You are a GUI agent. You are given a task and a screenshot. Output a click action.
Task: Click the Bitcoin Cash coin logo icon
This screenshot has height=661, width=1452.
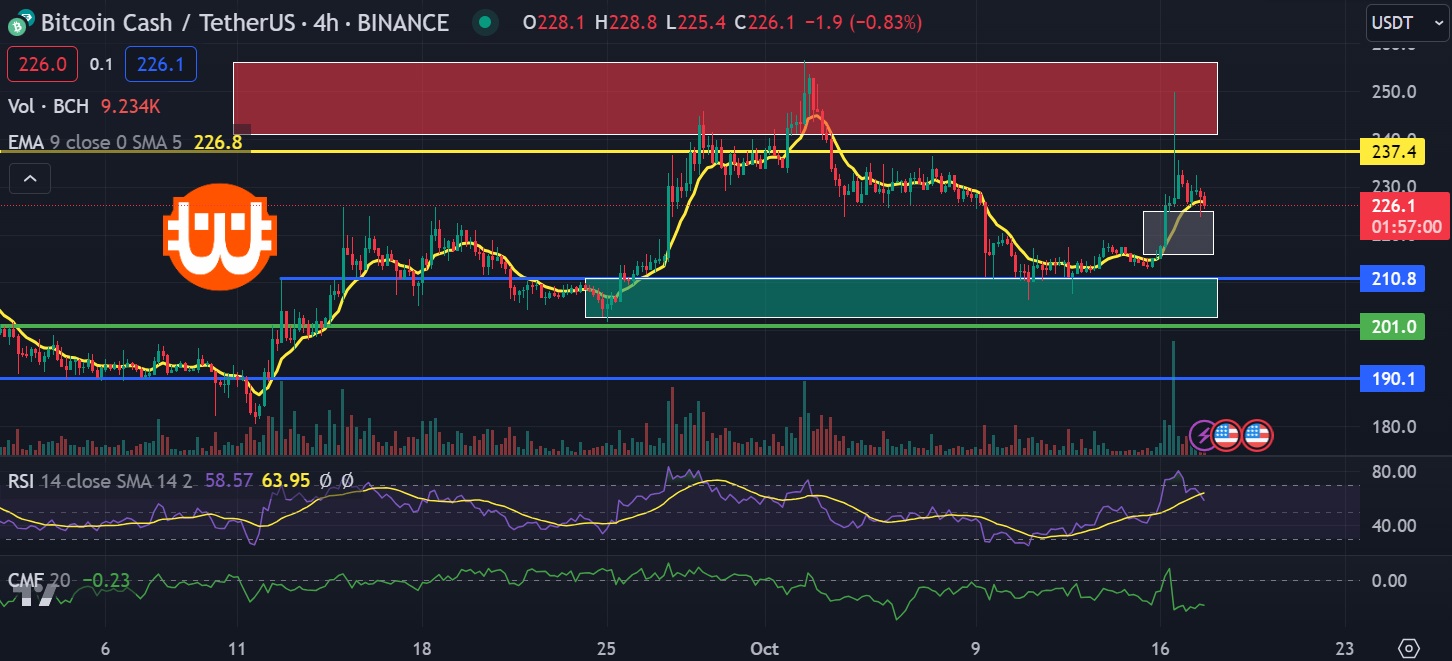pos(20,21)
